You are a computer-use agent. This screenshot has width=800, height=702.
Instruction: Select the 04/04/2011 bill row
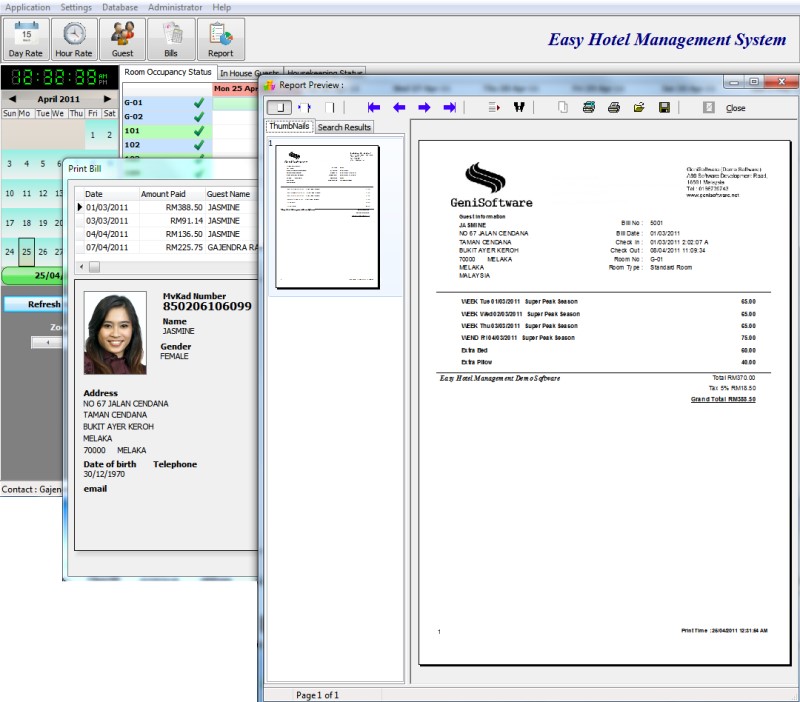click(x=167, y=234)
